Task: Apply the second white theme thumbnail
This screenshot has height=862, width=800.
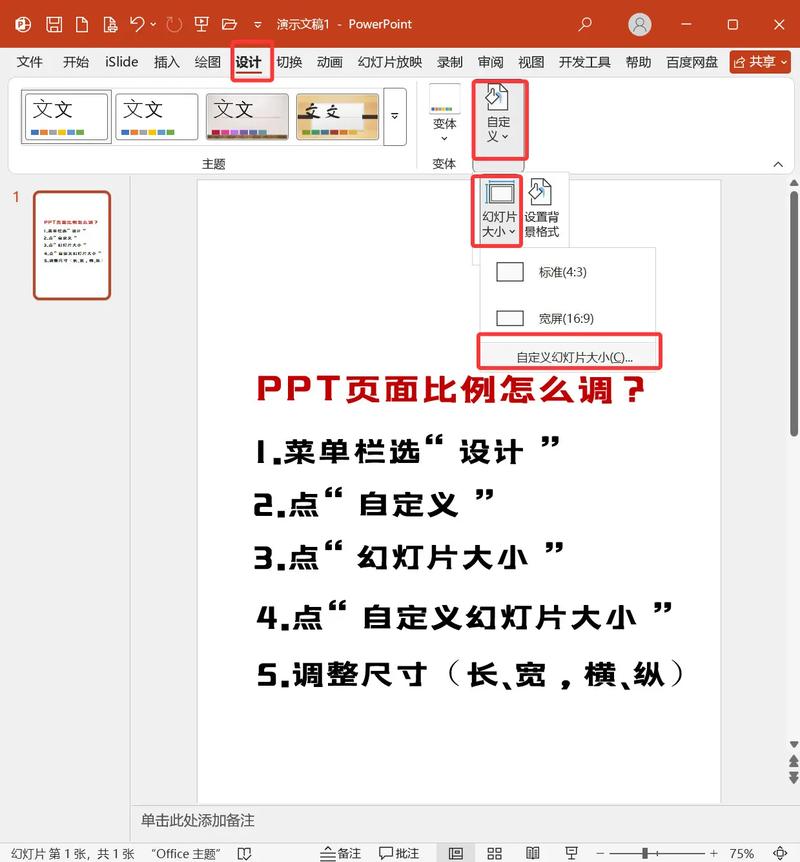Action: (157, 117)
